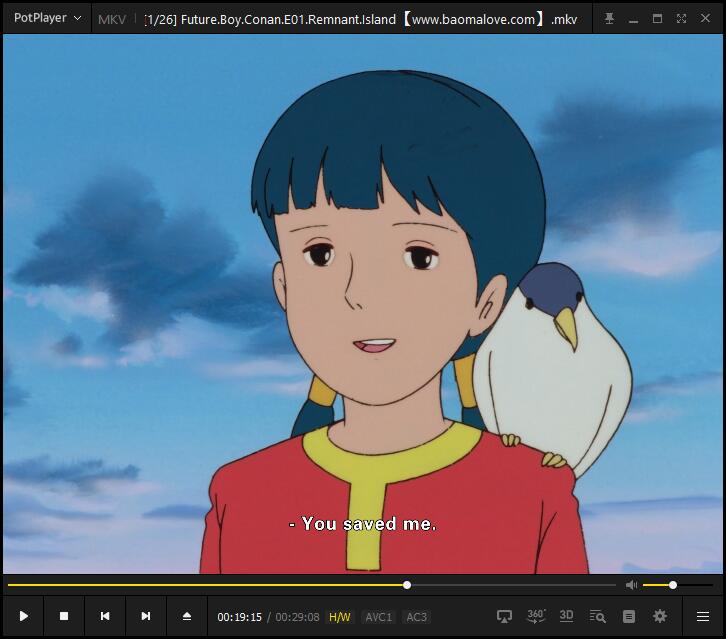
Task: Click the Future.Boy.Conan.E01 file title
Action: click(361, 19)
